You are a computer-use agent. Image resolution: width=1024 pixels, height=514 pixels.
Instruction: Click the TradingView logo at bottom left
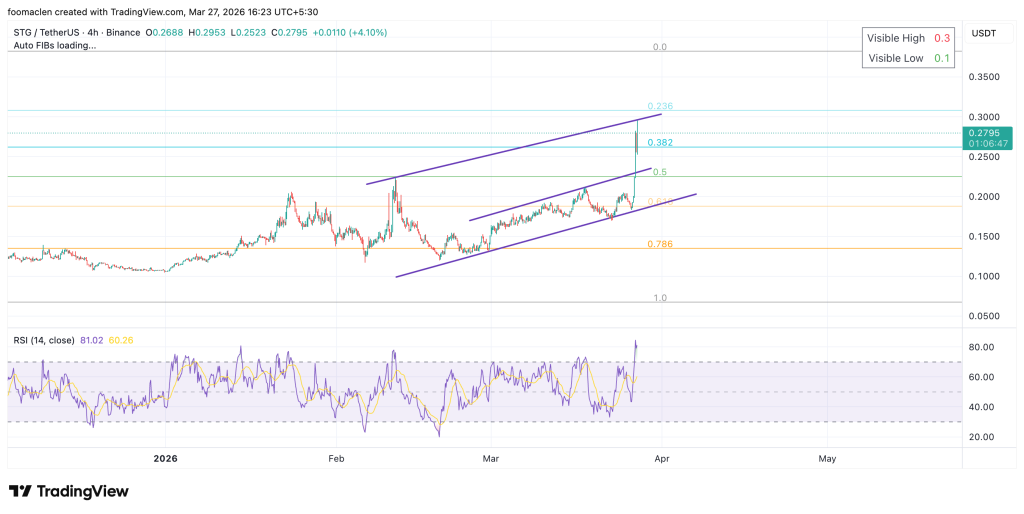point(68,491)
